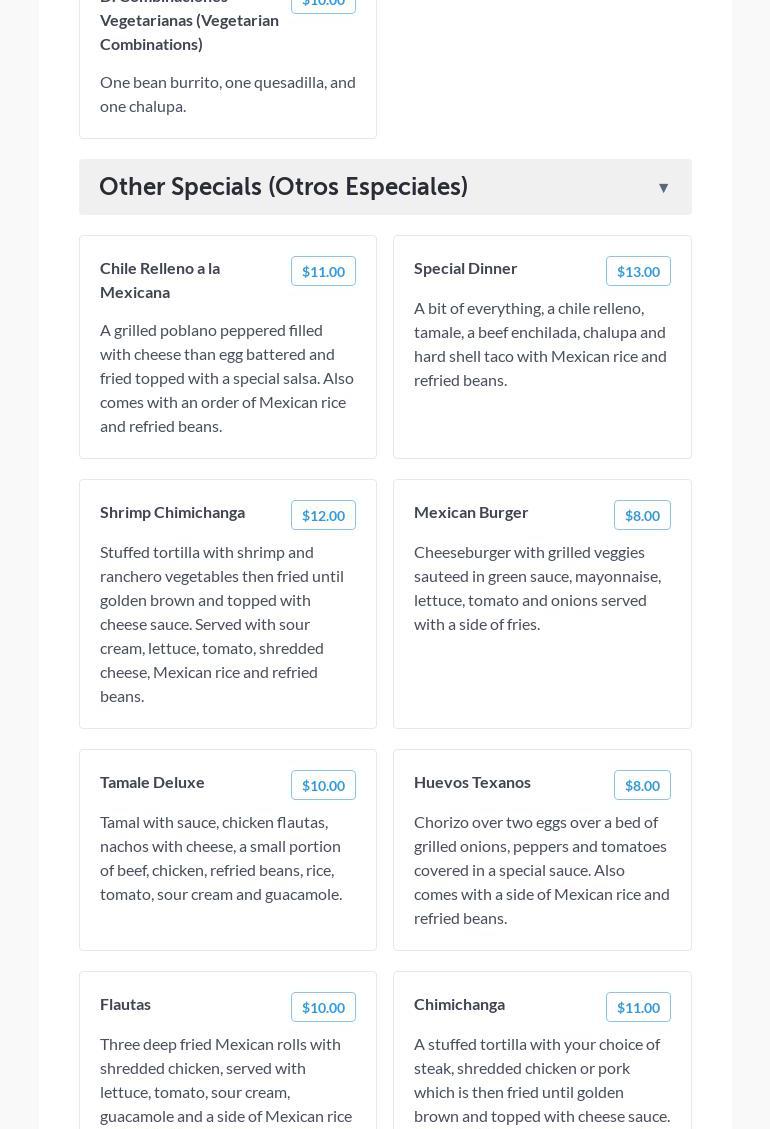The width and height of the screenshot is (770, 1129).
Task: Click the Mexican Burger description text
Action: coord(537,588)
